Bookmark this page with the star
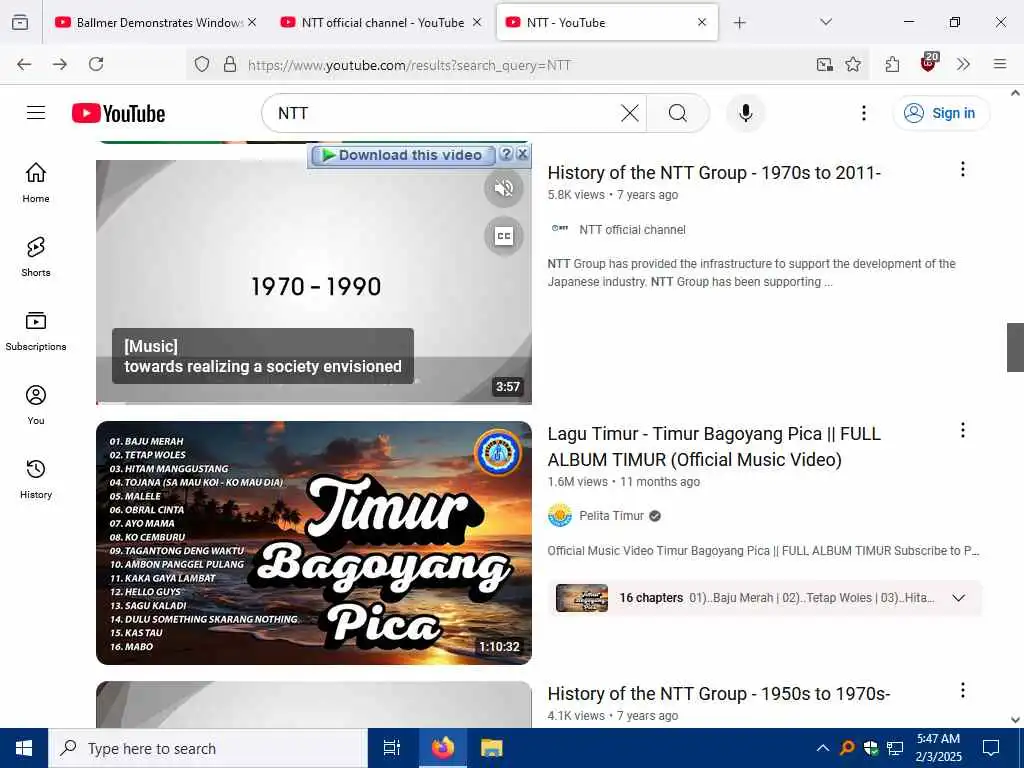Viewport: 1024px width, 768px height. click(853, 64)
